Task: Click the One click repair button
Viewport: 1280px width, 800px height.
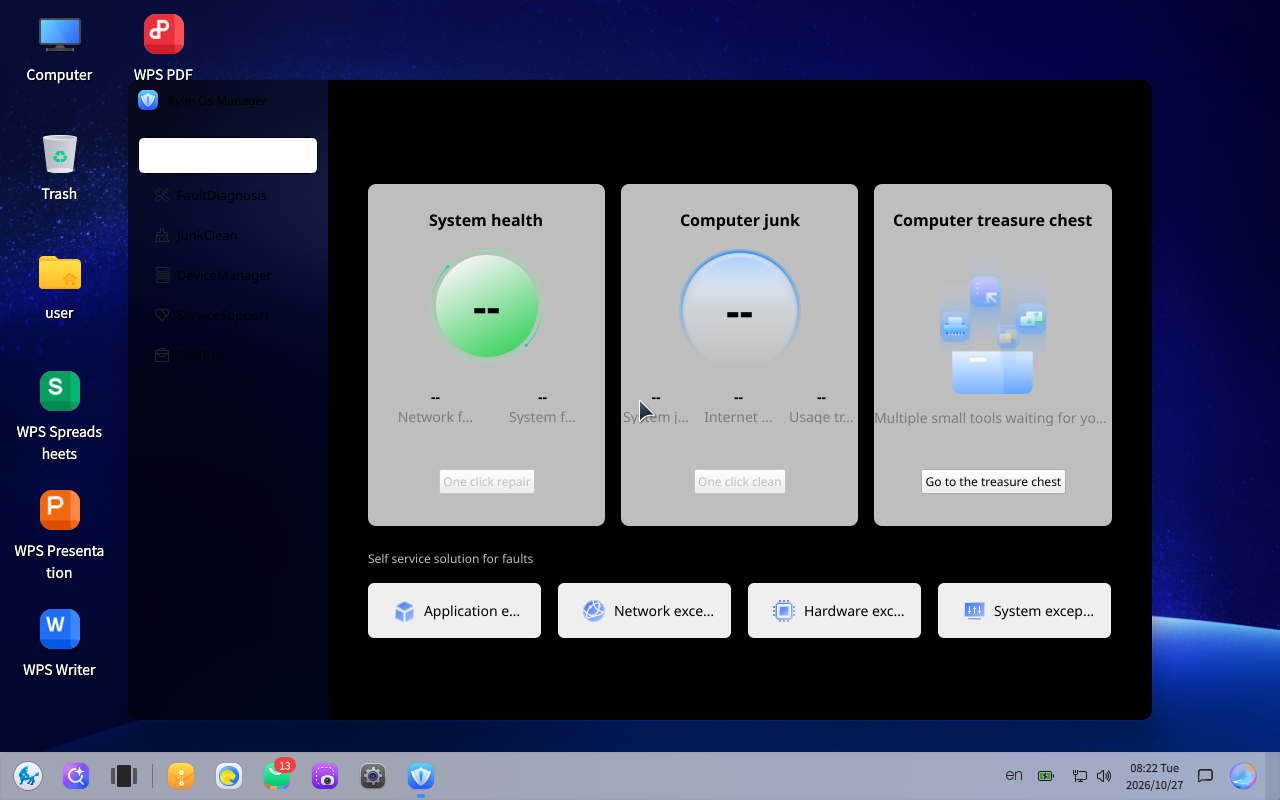Action: coord(487,481)
